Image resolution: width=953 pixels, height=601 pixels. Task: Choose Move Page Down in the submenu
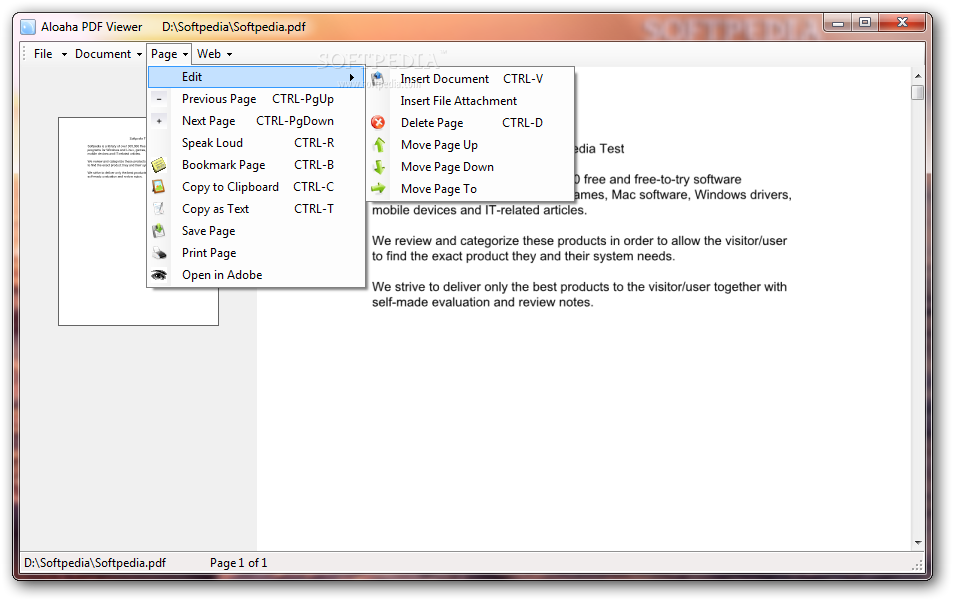[x=470, y=167]
